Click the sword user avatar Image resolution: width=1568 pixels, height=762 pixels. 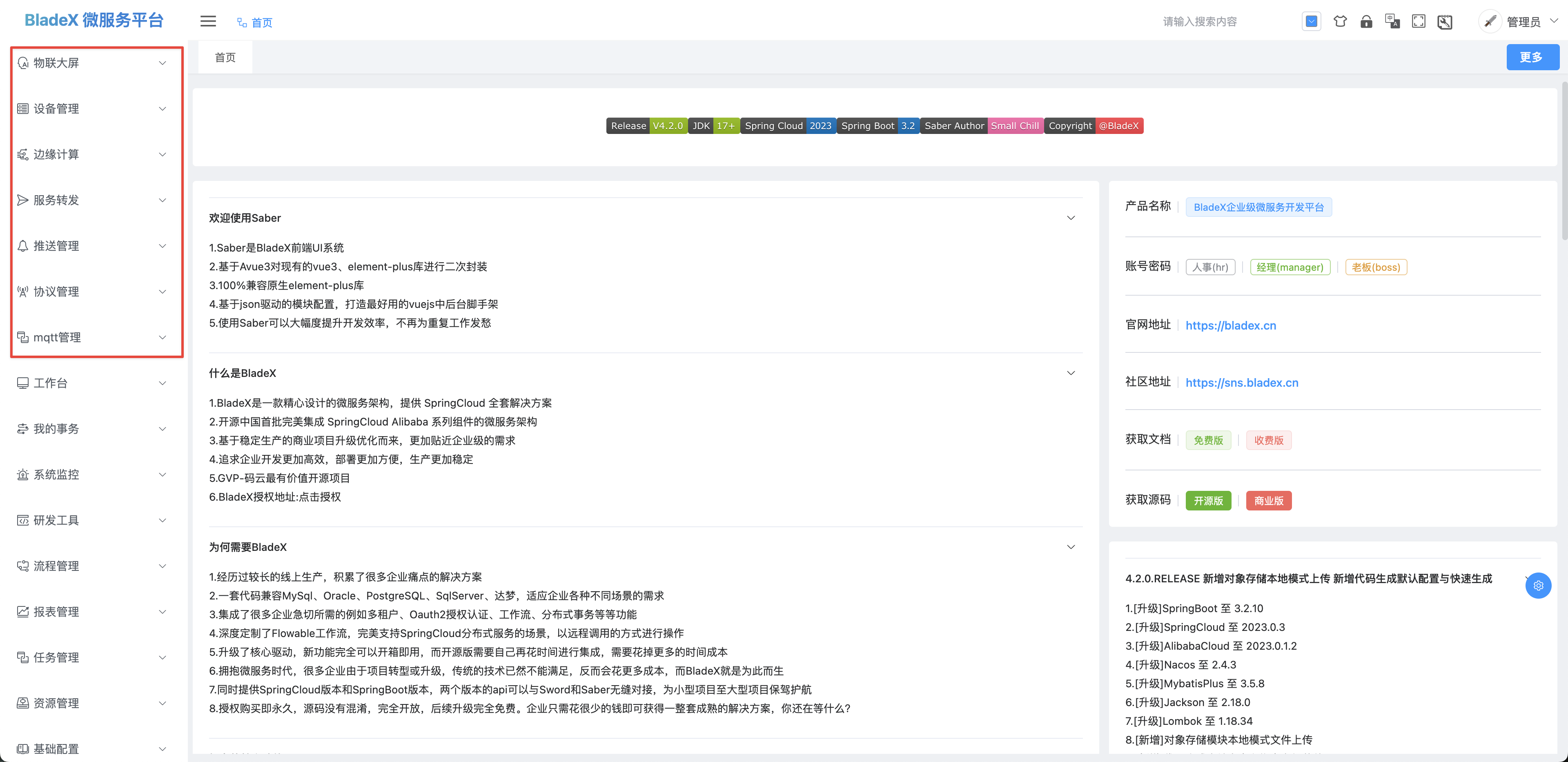(x=1490, y=21)
